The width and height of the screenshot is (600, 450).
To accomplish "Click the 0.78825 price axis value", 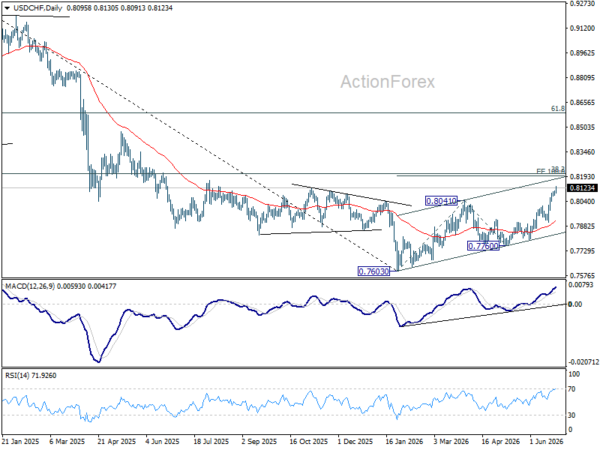I will [x=582, y=226].
